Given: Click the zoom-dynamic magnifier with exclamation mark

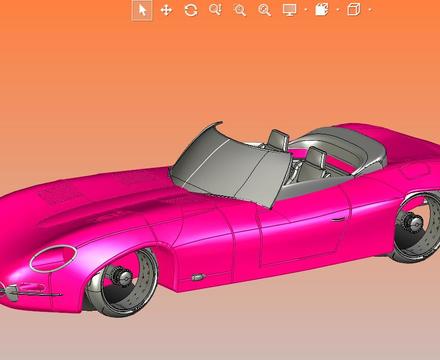Looking at the screenshot, I should [x=215, y=10].
